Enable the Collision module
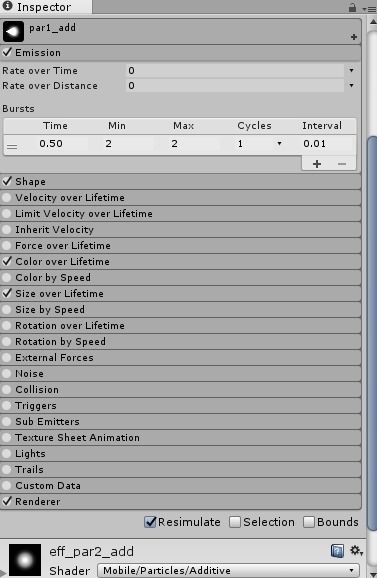The height and width of the screenshot is (578, 377). point(6,390)
